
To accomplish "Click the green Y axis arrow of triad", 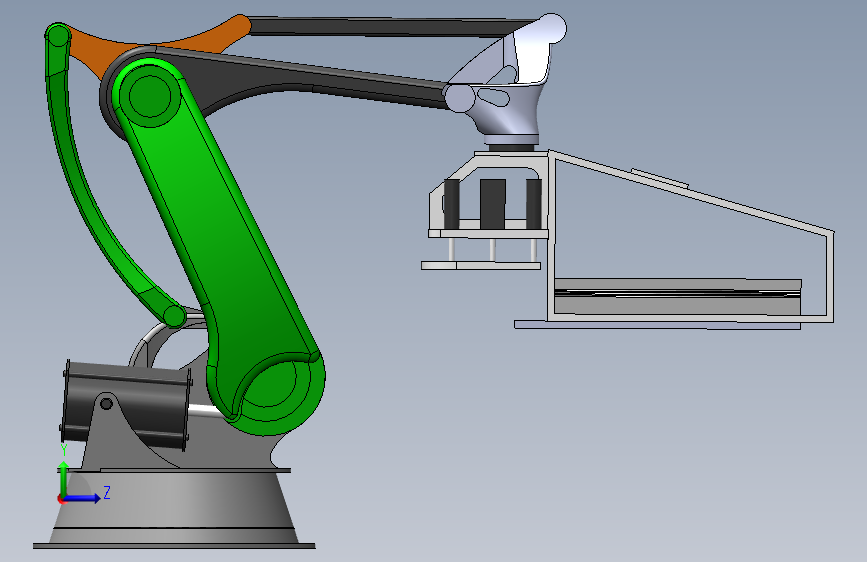I will pyautogui.click(x=64, y=478).
